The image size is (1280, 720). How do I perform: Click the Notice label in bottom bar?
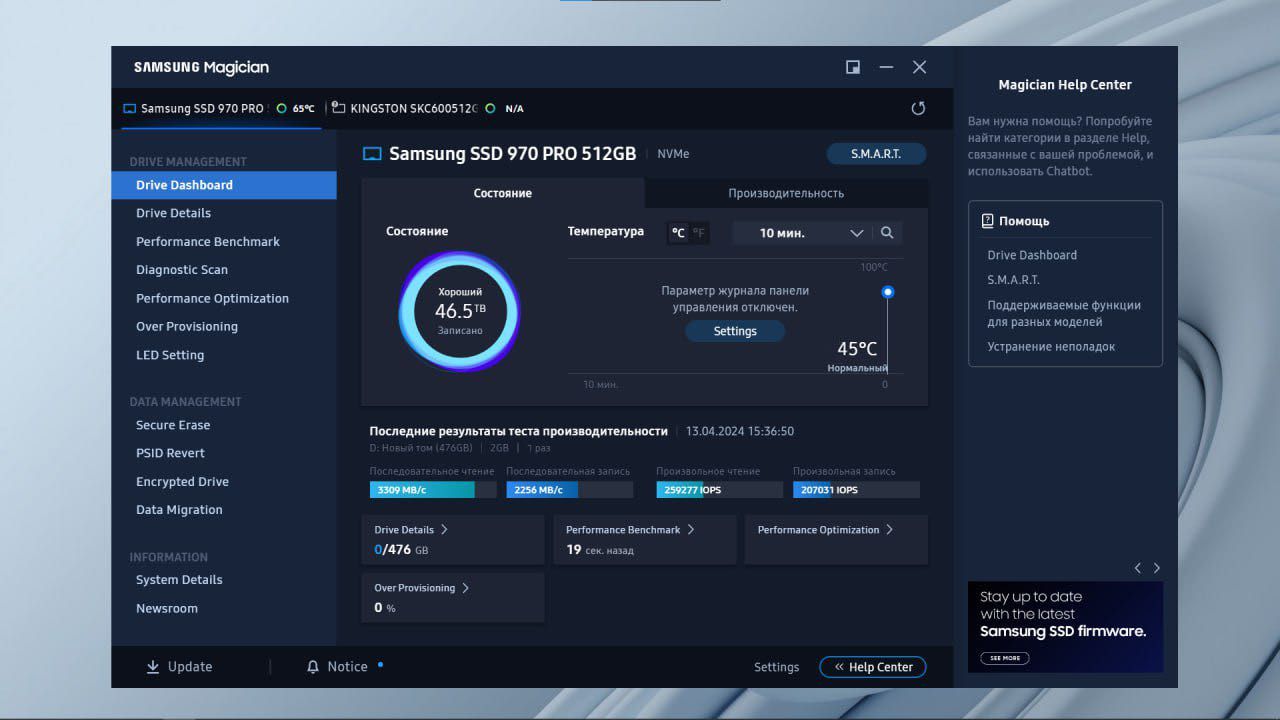(x=347, y=667)
